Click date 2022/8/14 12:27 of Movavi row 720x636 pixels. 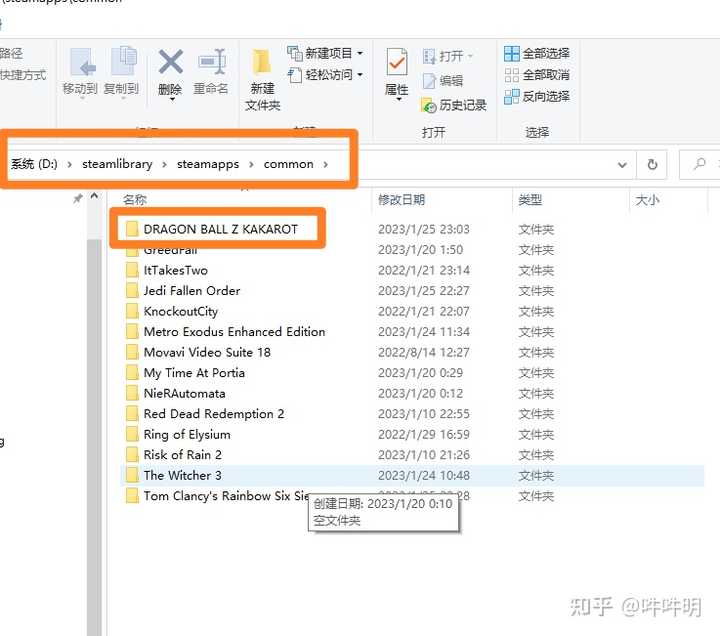coord(424,352)
